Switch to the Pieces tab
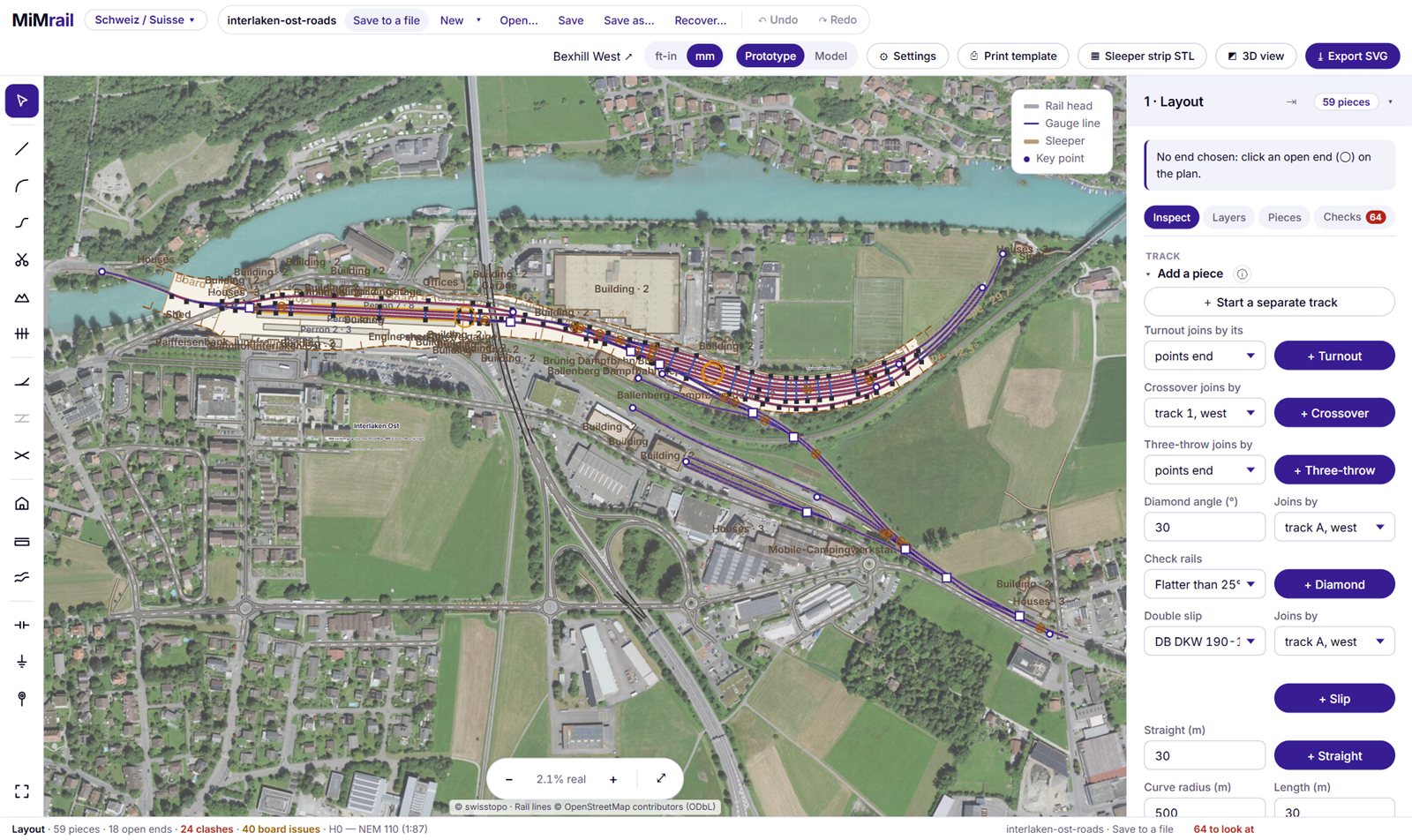The width and height of the screenshot is (1412, 840). [x=1284, y=218]
